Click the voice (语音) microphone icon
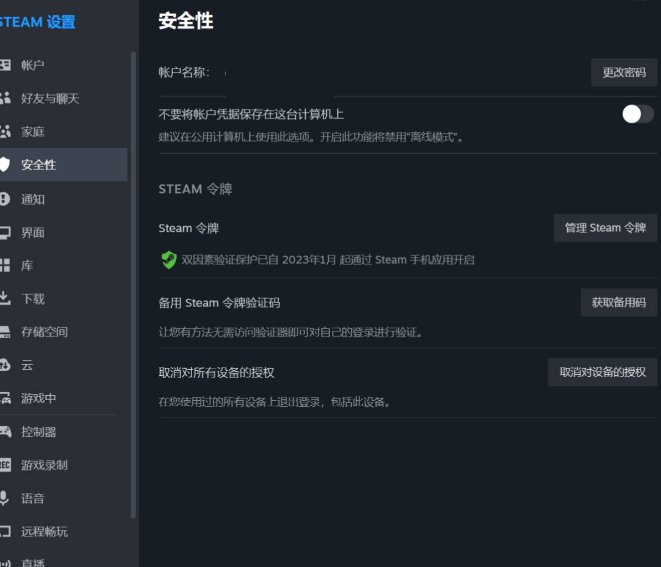Screen dimensions: 661x567 coord(4,498)
